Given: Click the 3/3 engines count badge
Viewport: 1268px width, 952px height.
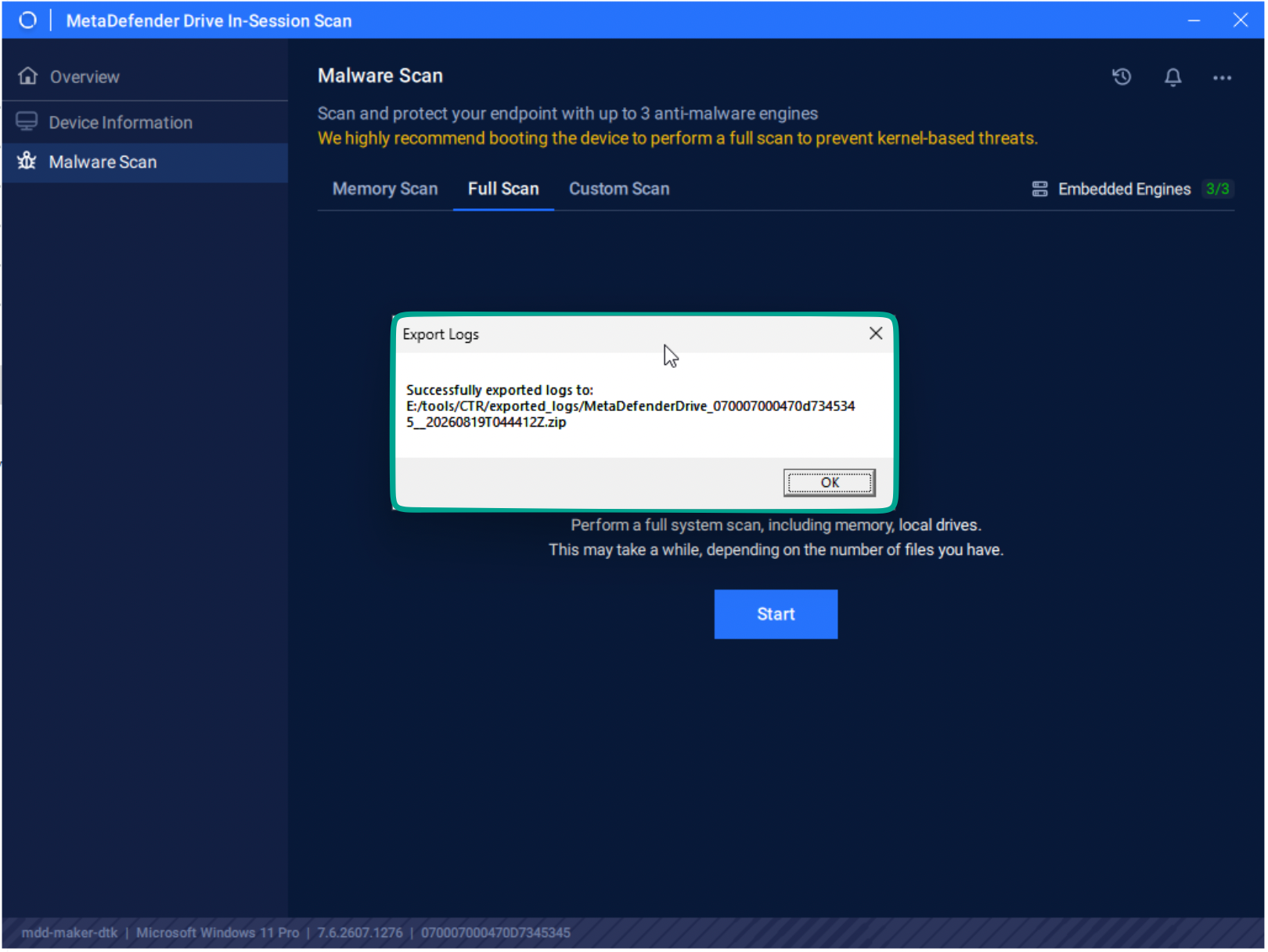Looking at the screenshot, I should 1218,189.
